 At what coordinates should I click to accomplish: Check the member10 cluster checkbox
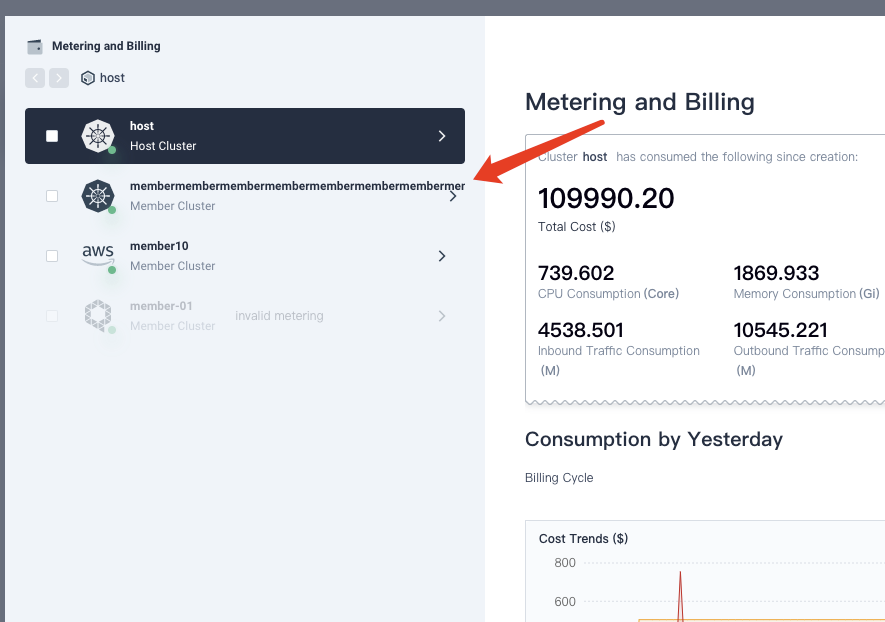pyautogui.click(x=52, y=256)
